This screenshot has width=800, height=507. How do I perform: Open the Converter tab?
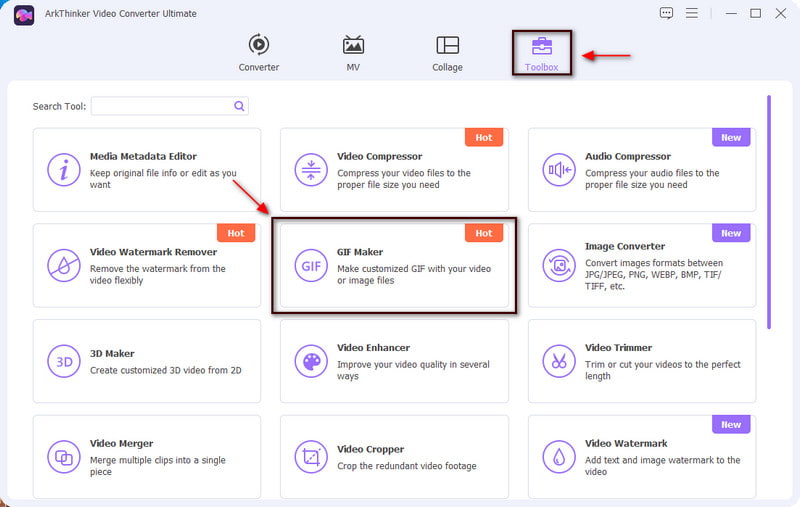[x=259, y=53]
